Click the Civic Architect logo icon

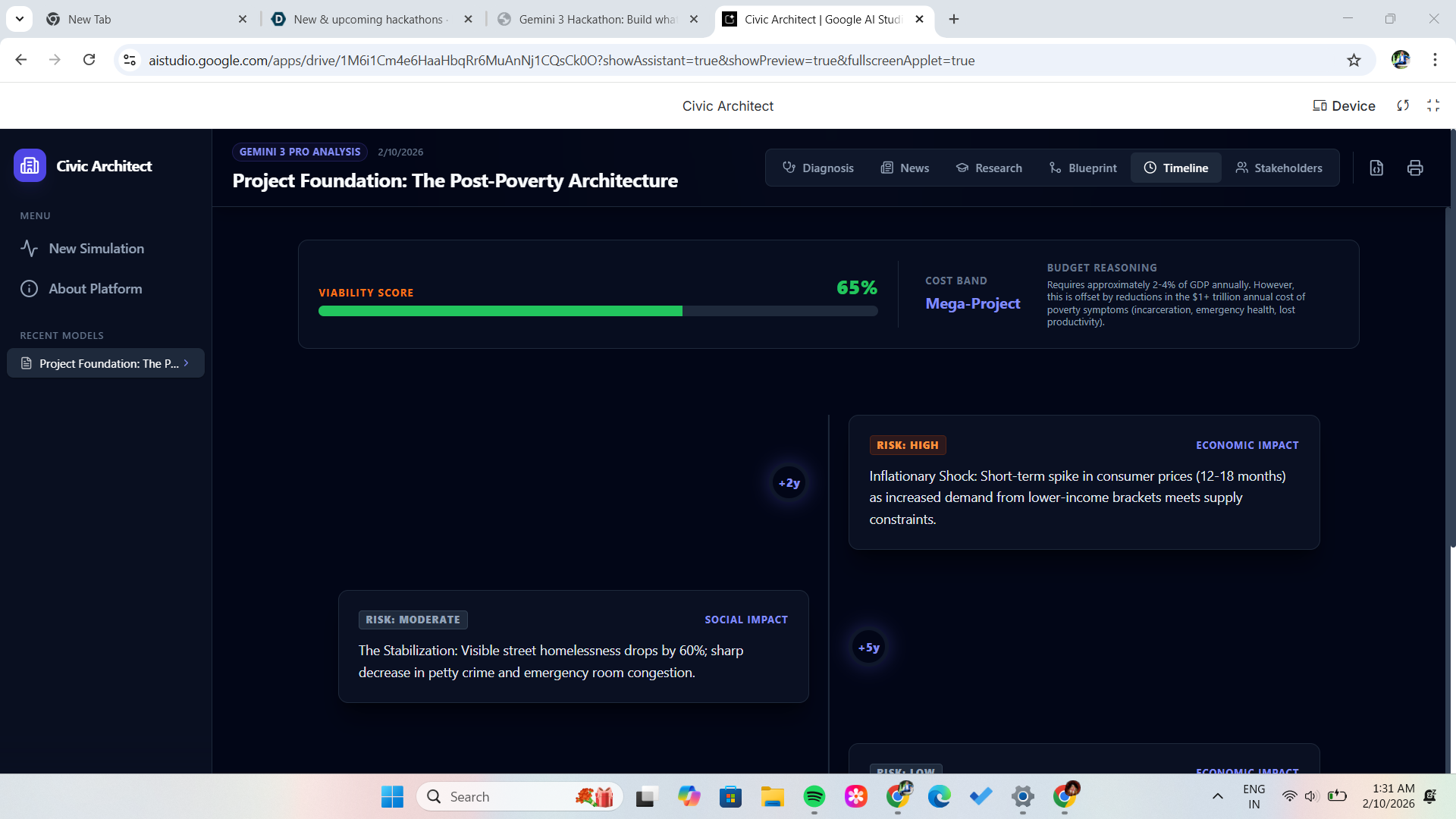tap(30, 165)
